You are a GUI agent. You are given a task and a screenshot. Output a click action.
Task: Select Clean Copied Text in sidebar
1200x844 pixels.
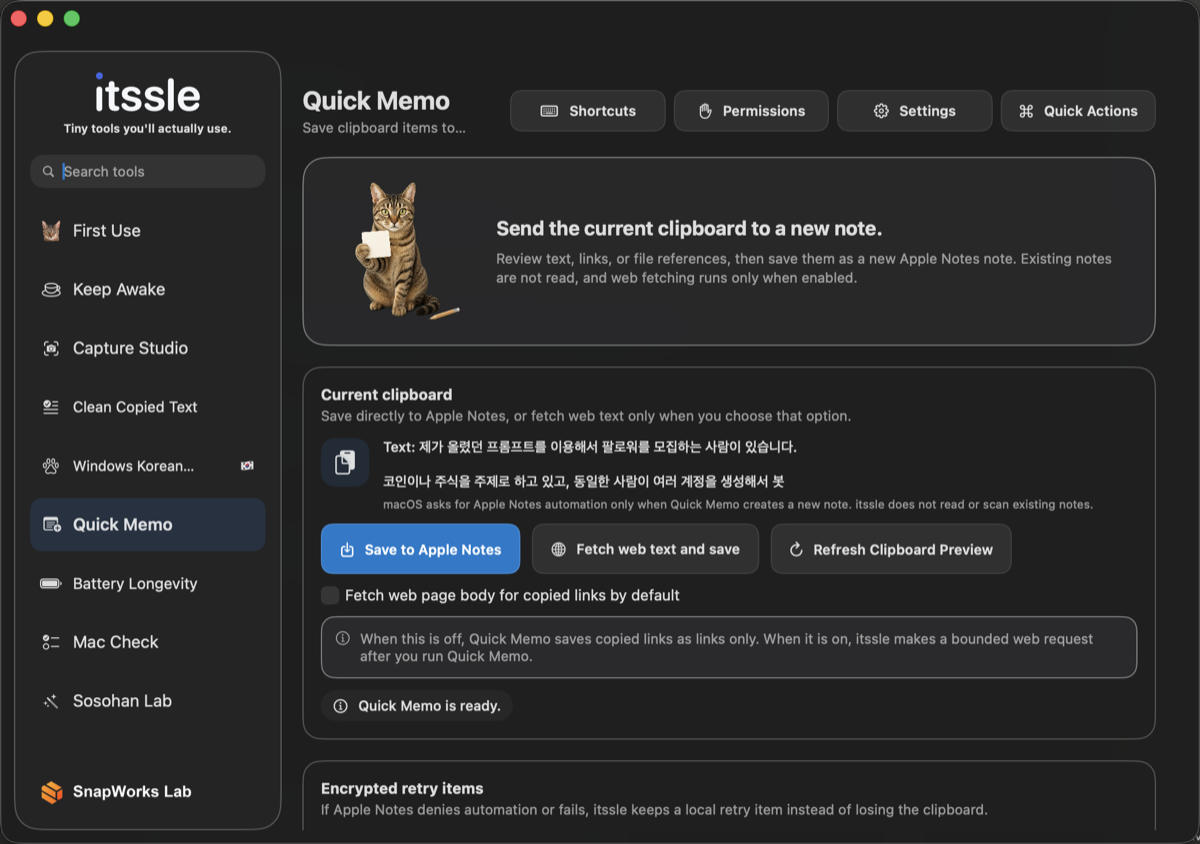click(148, 407)
